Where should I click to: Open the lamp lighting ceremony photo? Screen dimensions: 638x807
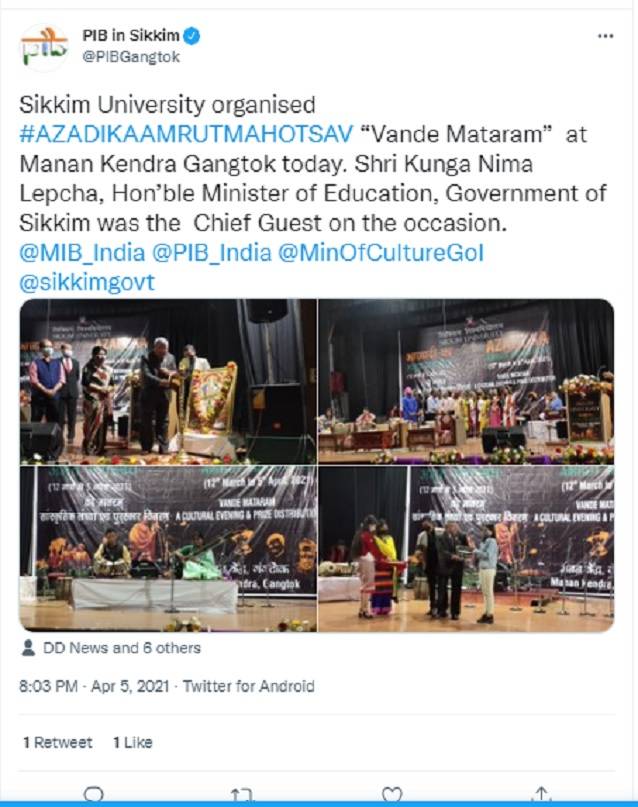click(x=168, y=381)
